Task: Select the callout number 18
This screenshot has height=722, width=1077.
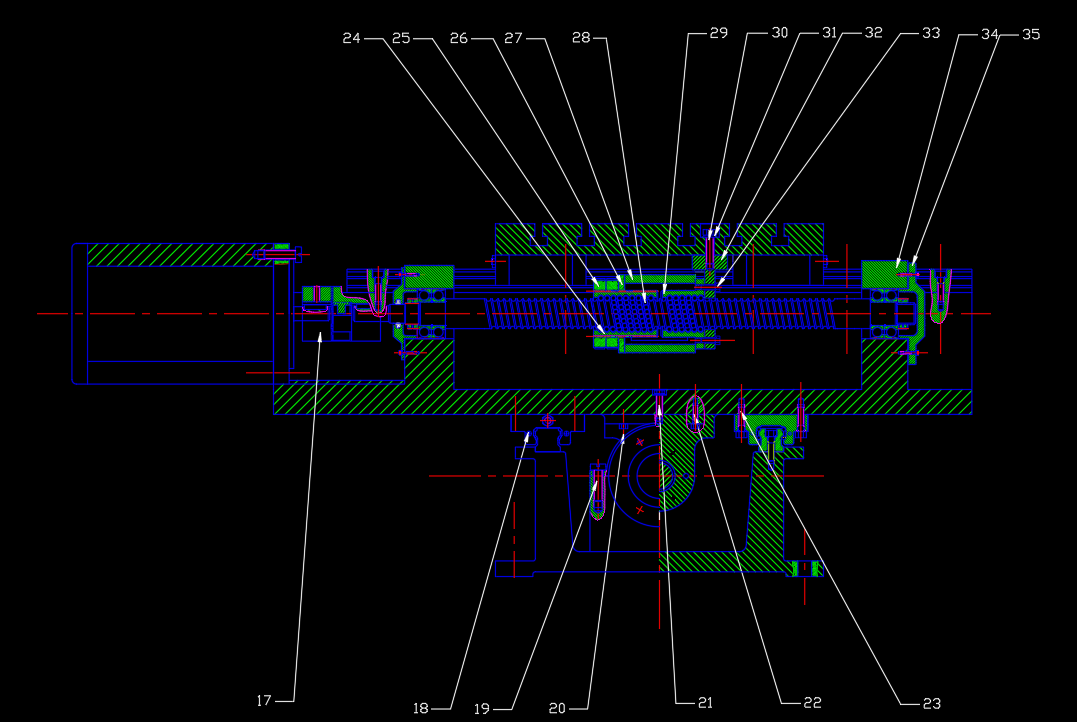Action: tap(421, 708)
